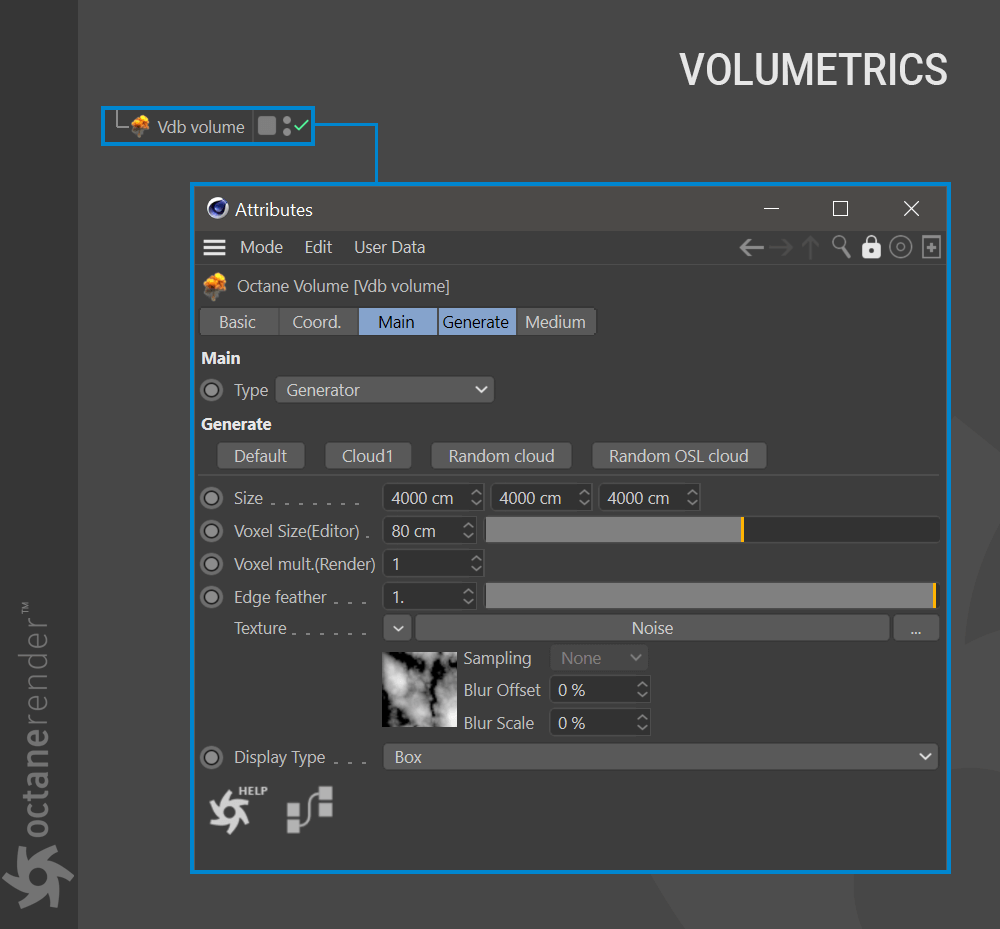Image resolution: width=1000 pixels, height=929 pixels.
Task: Switch to the Medium tab
Action: 555,322
